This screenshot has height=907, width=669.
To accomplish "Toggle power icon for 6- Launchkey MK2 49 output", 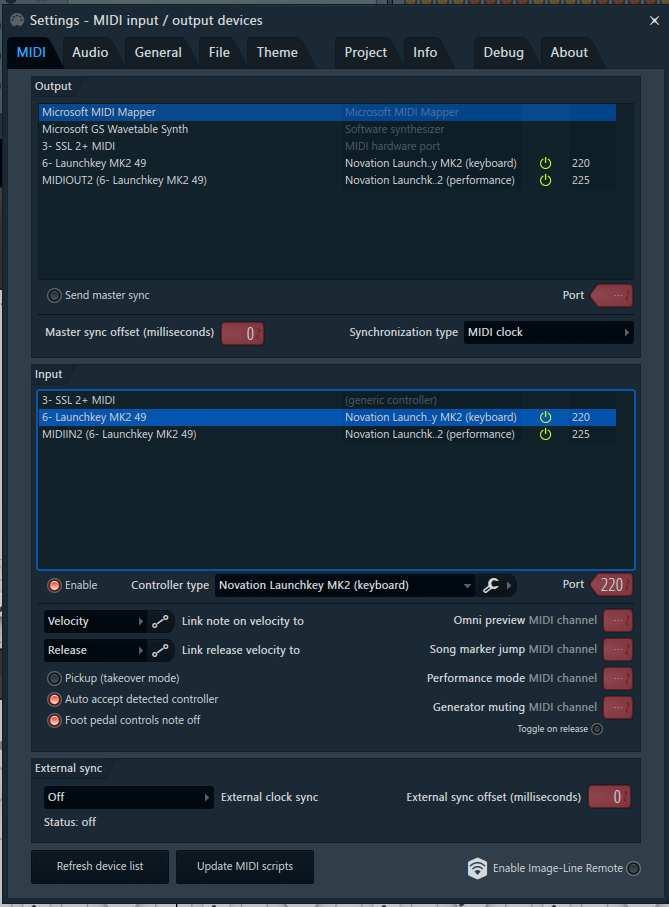I will pos(545,163).
